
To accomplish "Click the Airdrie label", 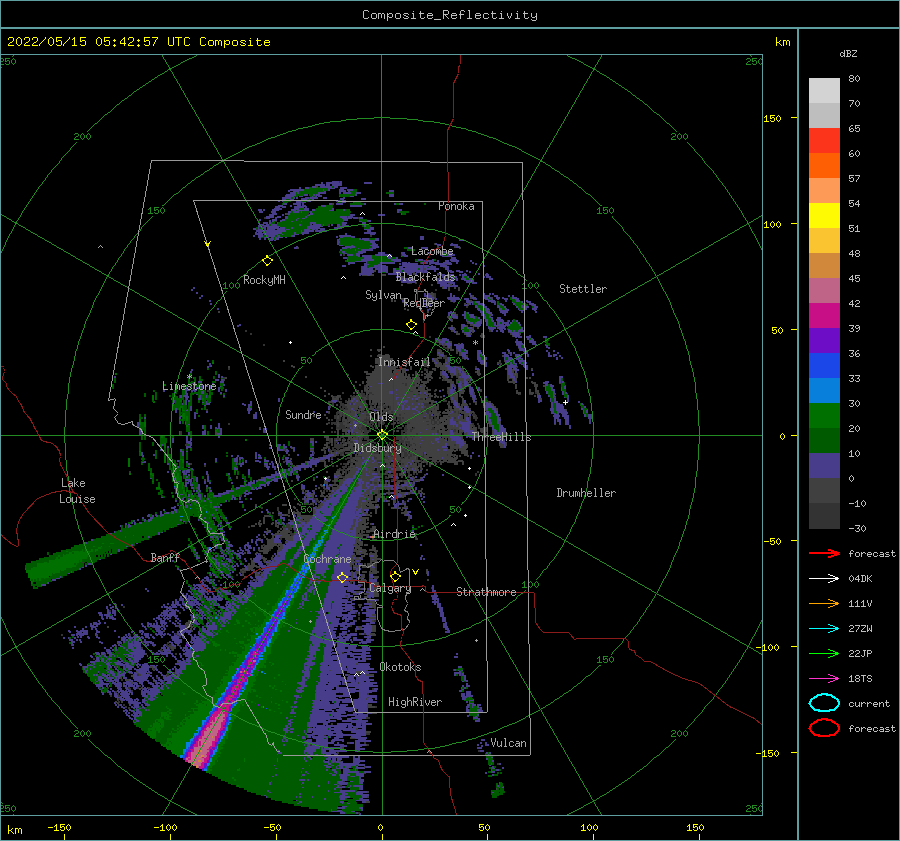I will tap(394, 534).
